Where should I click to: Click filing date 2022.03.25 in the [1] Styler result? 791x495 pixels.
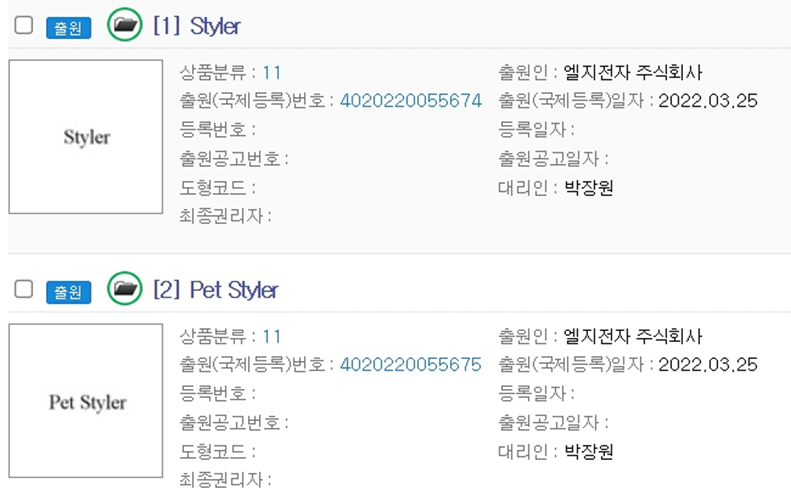(708, 101)
